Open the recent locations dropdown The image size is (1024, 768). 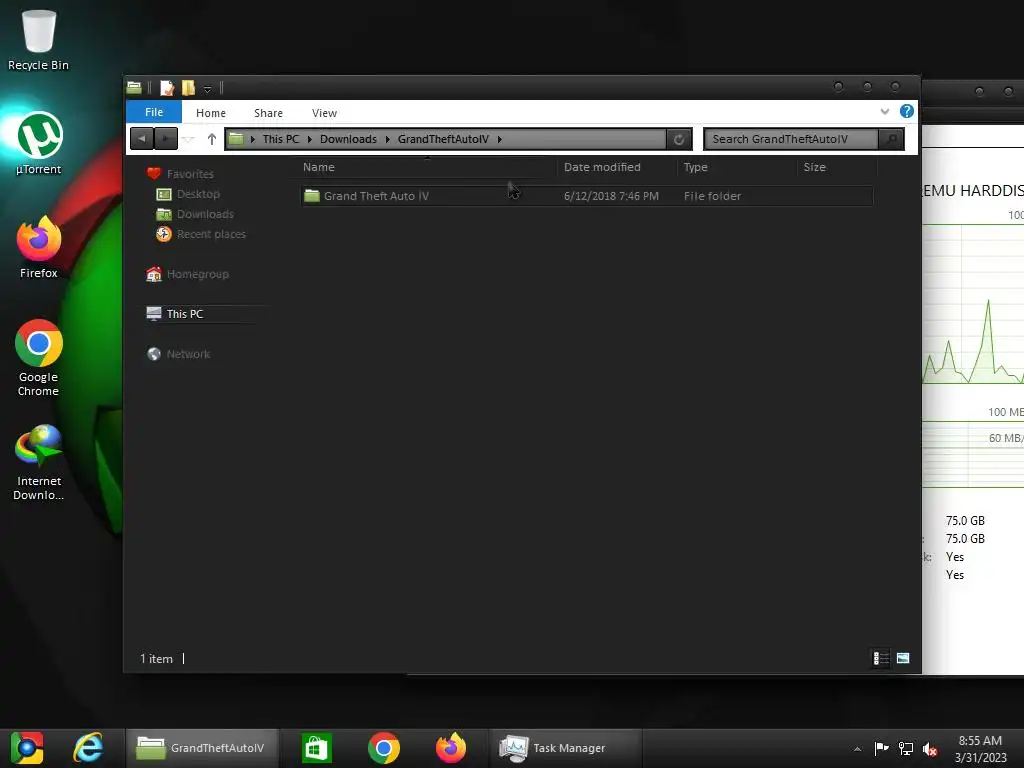pyautogui.click(x=188, y=139)
